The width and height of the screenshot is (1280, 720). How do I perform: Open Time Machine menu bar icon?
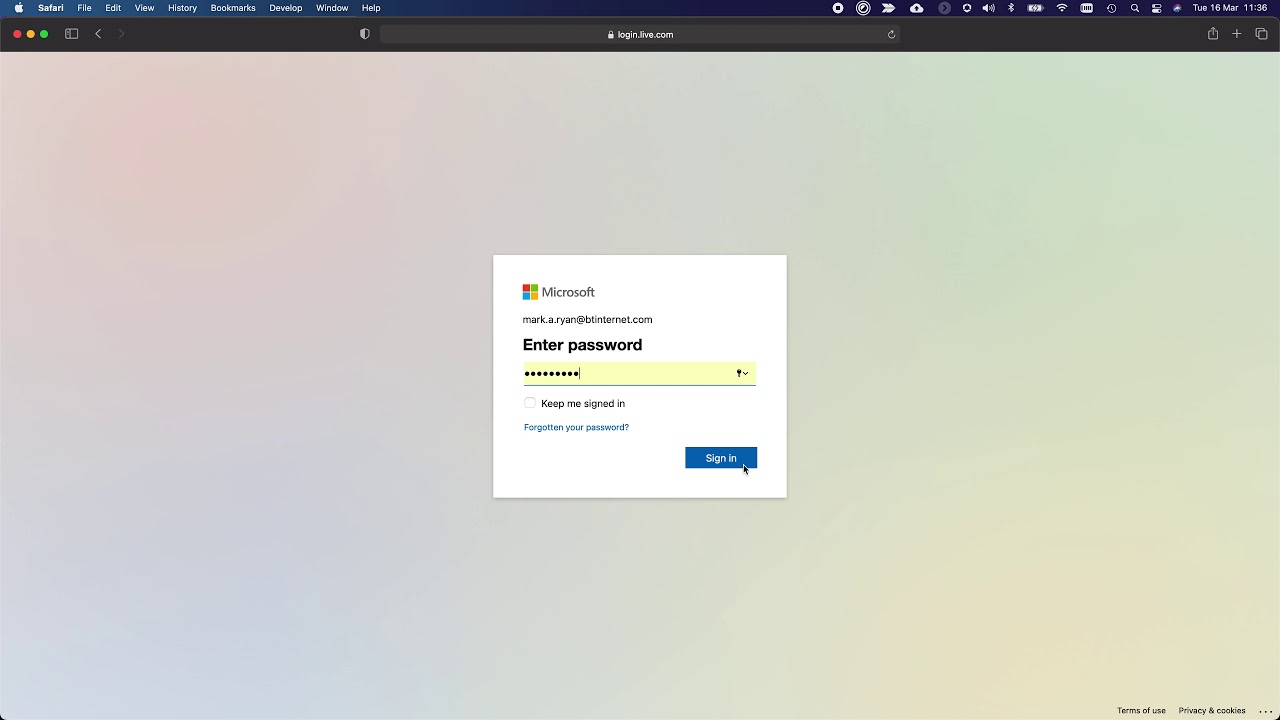coord(1111,8)
